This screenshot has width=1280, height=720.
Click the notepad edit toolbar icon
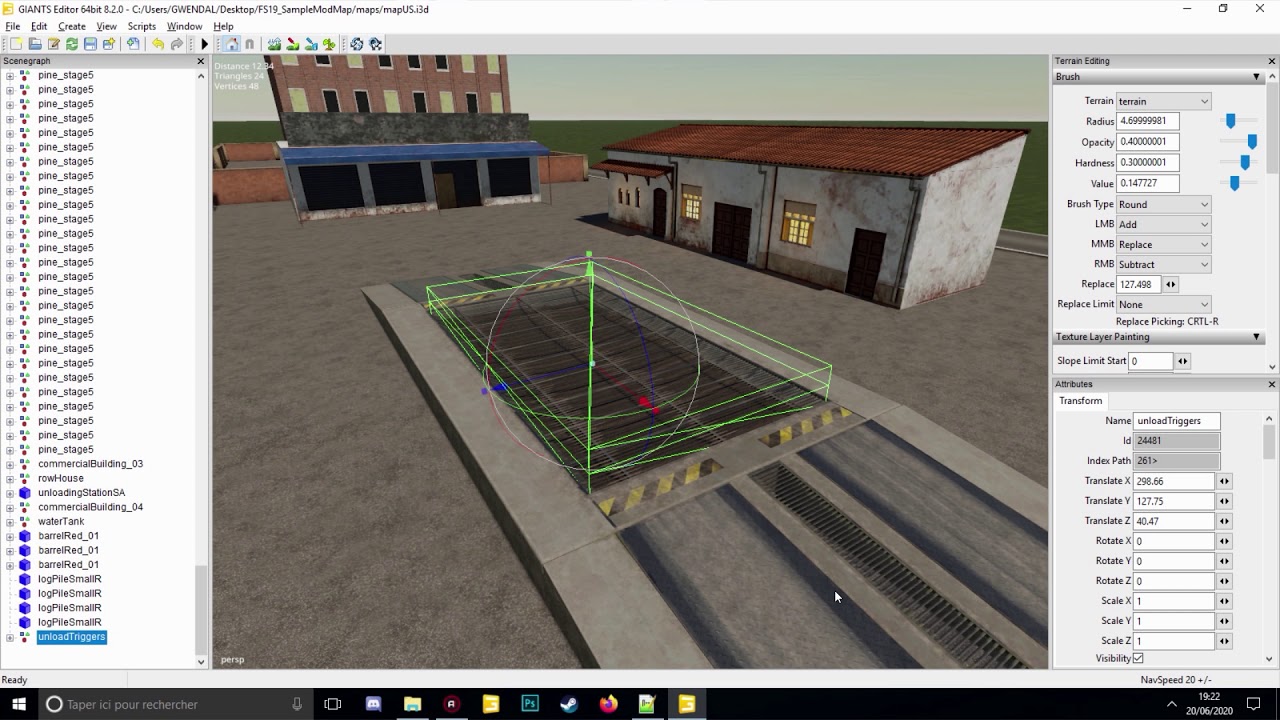pyautogui.click(x=53, y=44)
